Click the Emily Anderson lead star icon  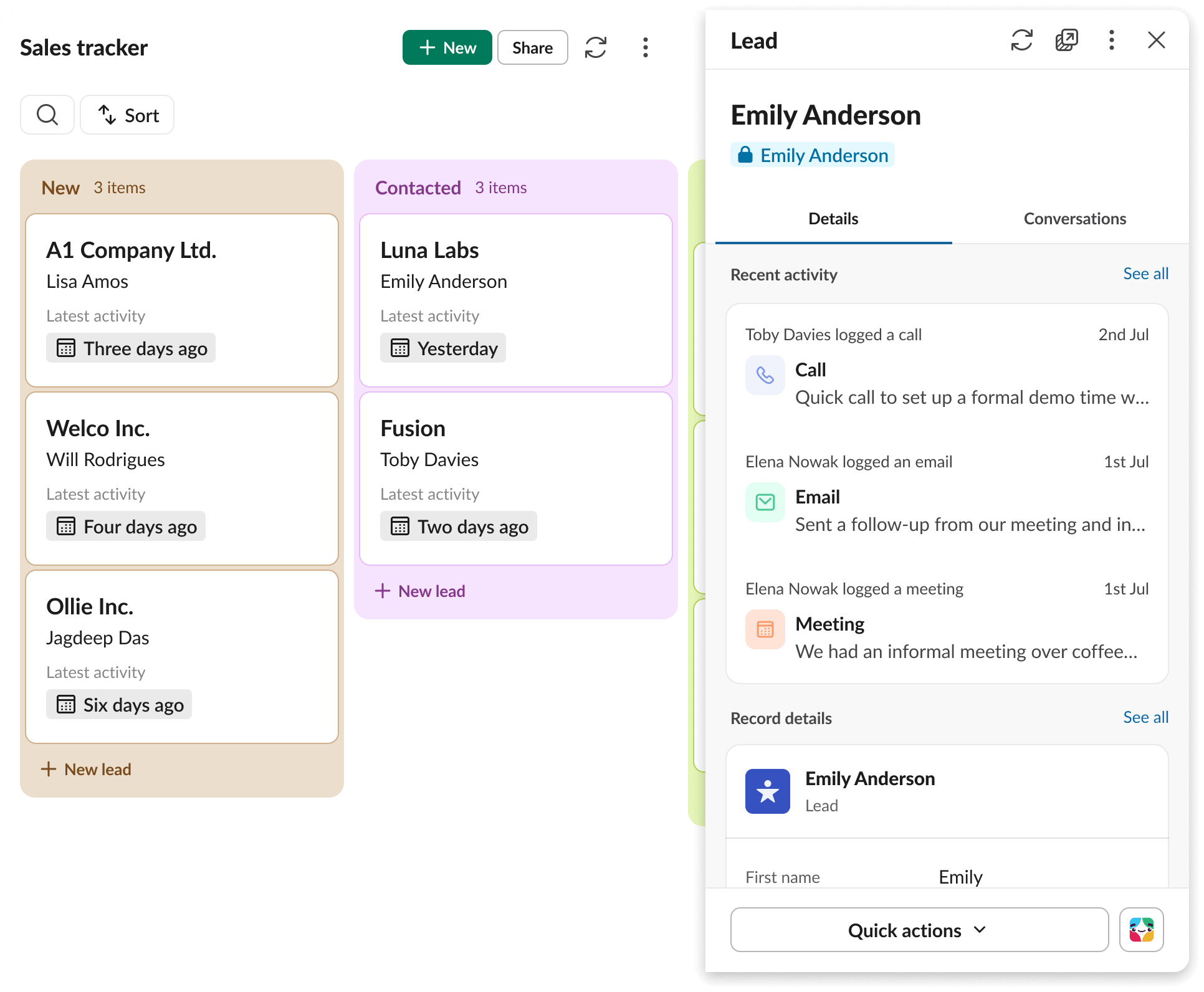pos(768,791)
